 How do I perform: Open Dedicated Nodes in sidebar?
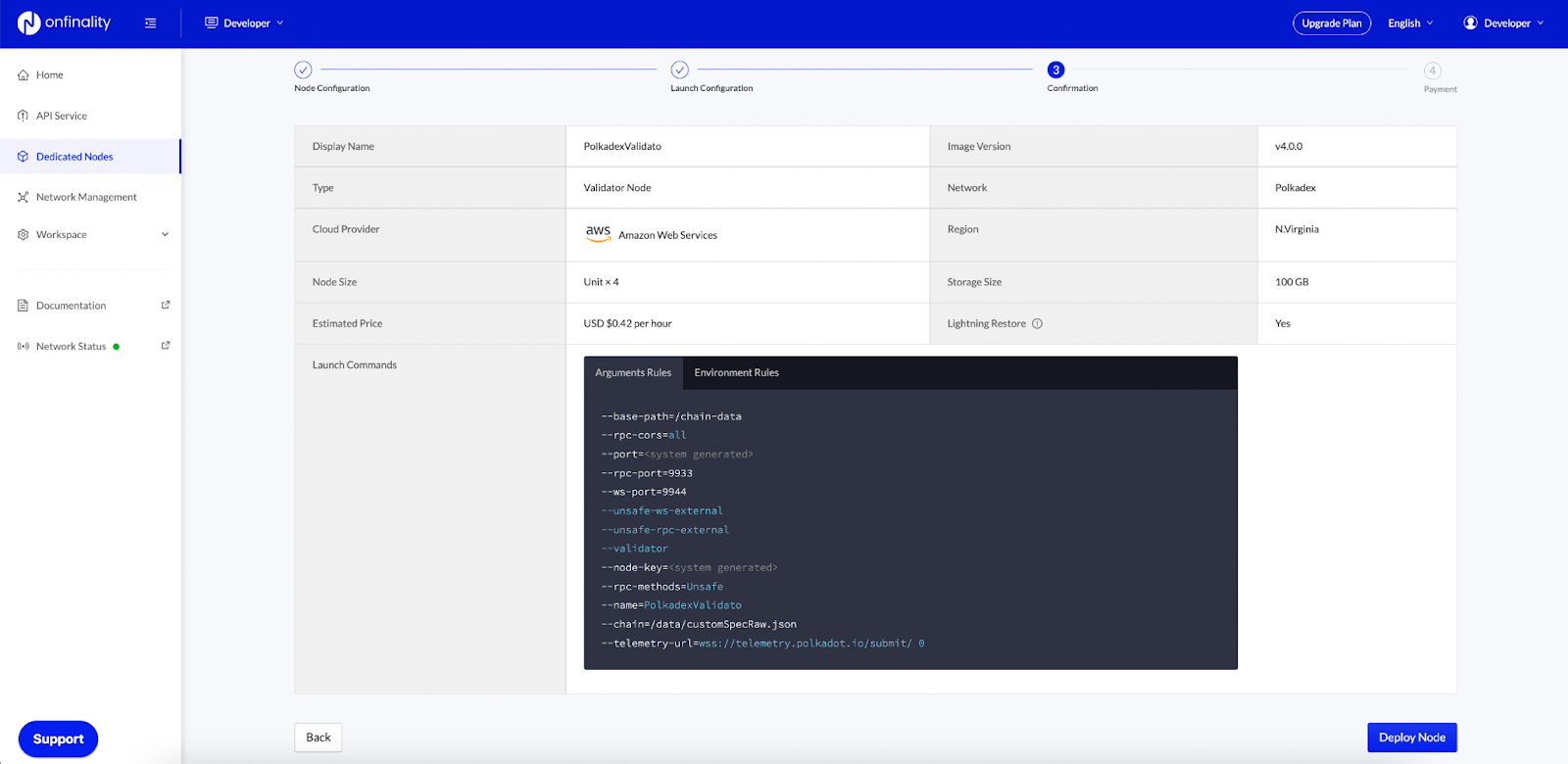(x=74, y=157)
